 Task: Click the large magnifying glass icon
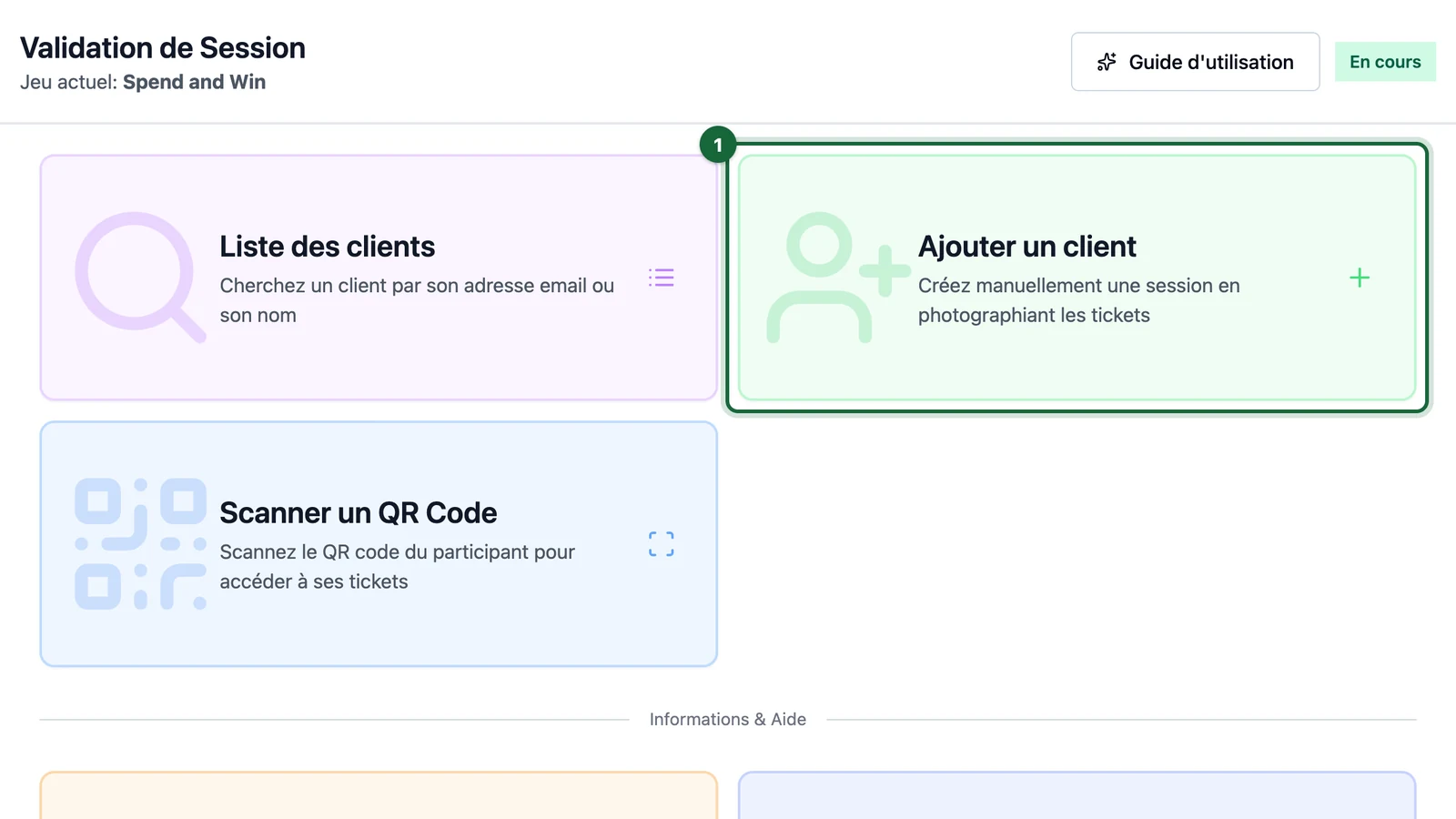pyautogui.click(x=140, y=278)
